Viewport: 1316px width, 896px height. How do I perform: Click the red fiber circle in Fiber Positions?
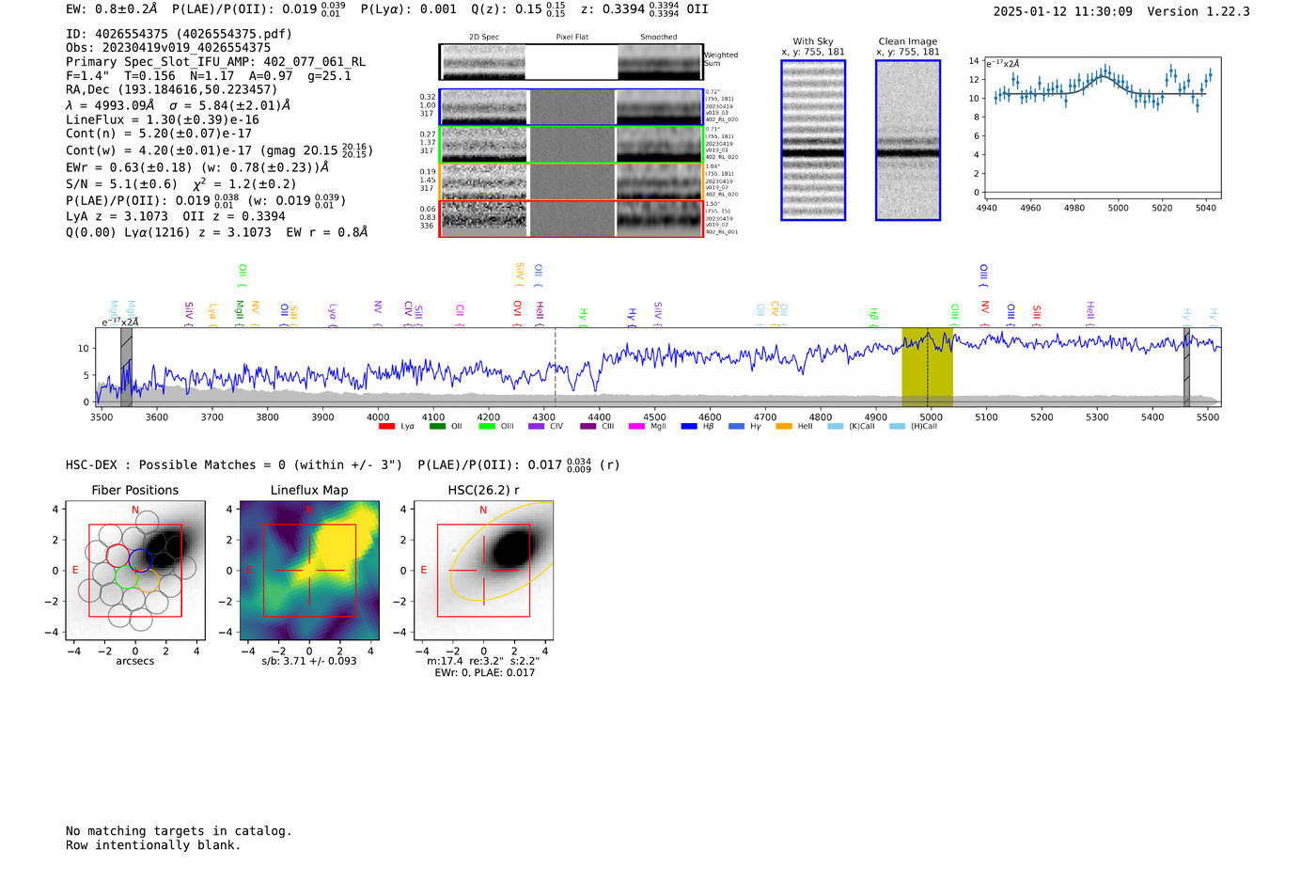click(117, 556)
